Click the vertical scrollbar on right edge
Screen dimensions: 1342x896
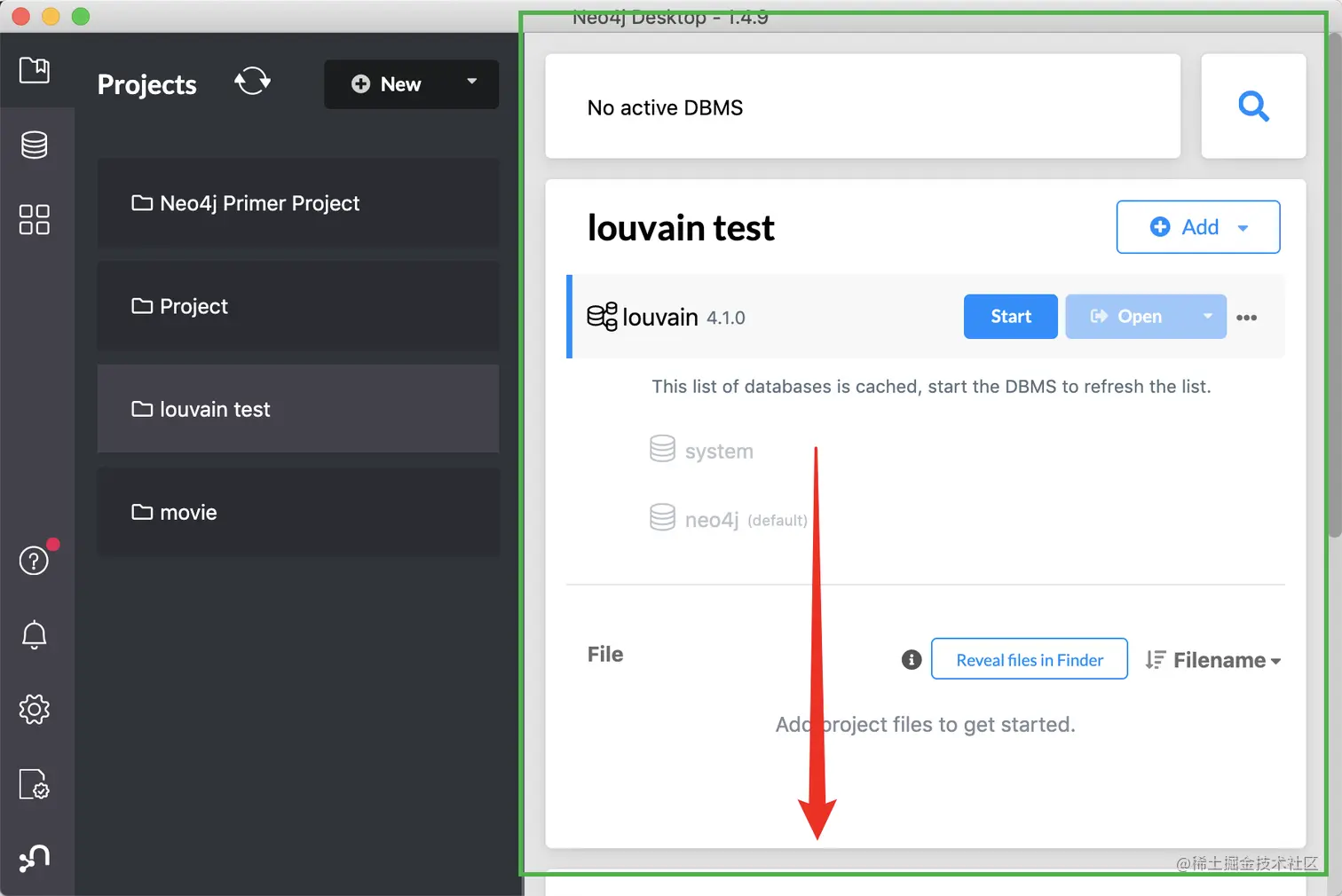[x=1335, y=284]
